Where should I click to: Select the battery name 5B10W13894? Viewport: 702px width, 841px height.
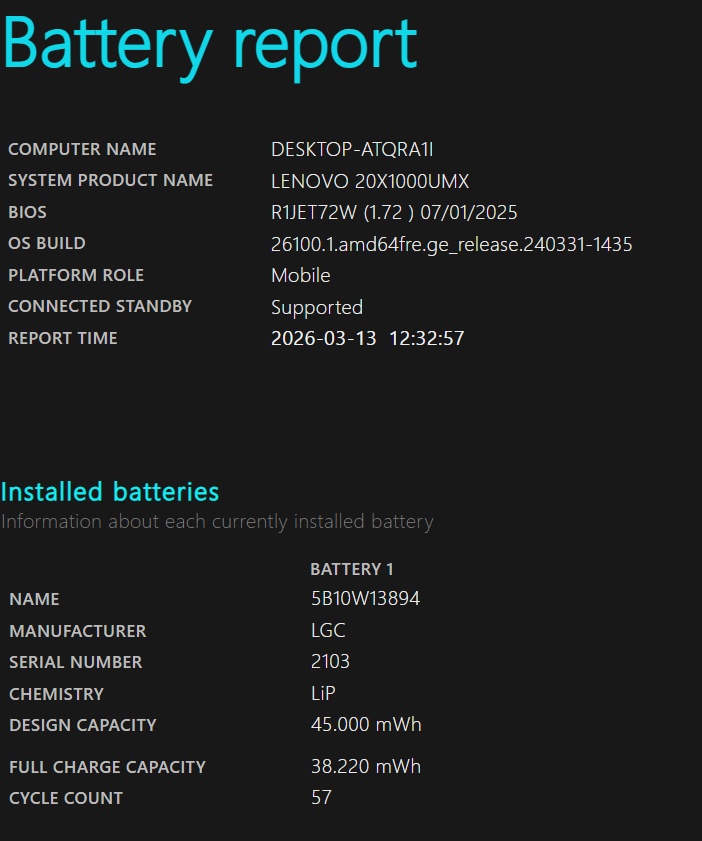(x=365, y=600)
